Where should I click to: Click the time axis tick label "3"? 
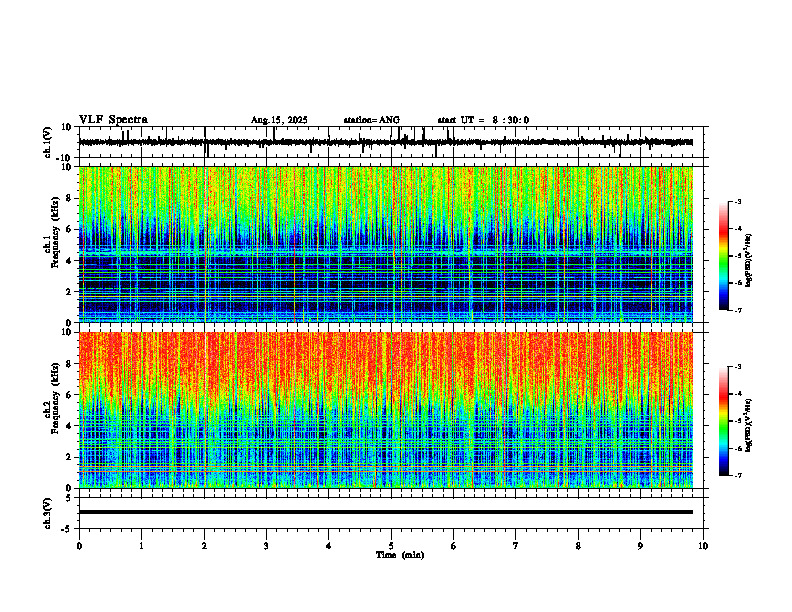point(266,546)
